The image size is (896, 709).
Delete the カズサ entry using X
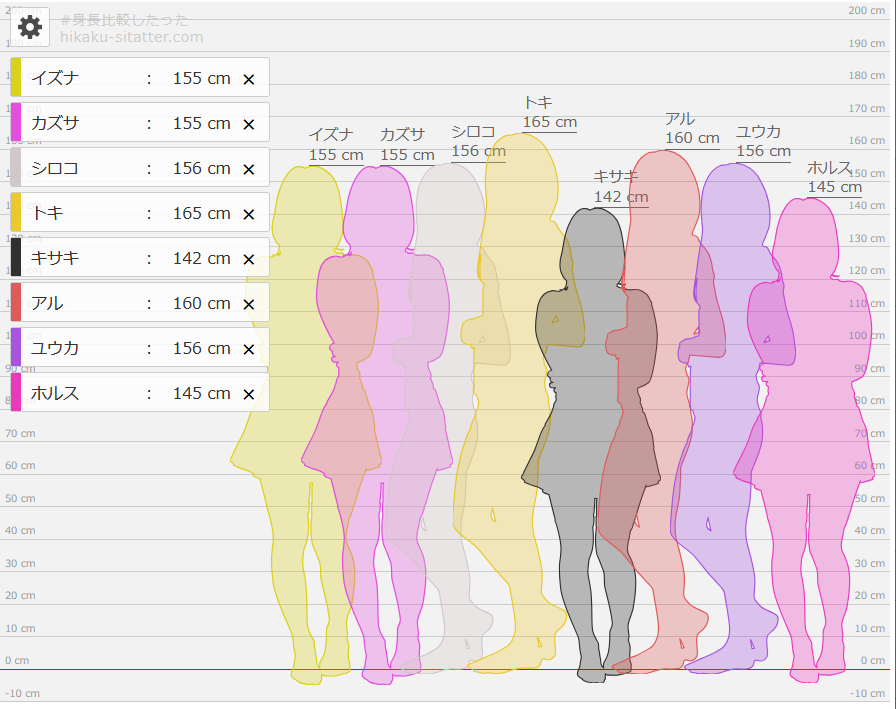point(249,124)
